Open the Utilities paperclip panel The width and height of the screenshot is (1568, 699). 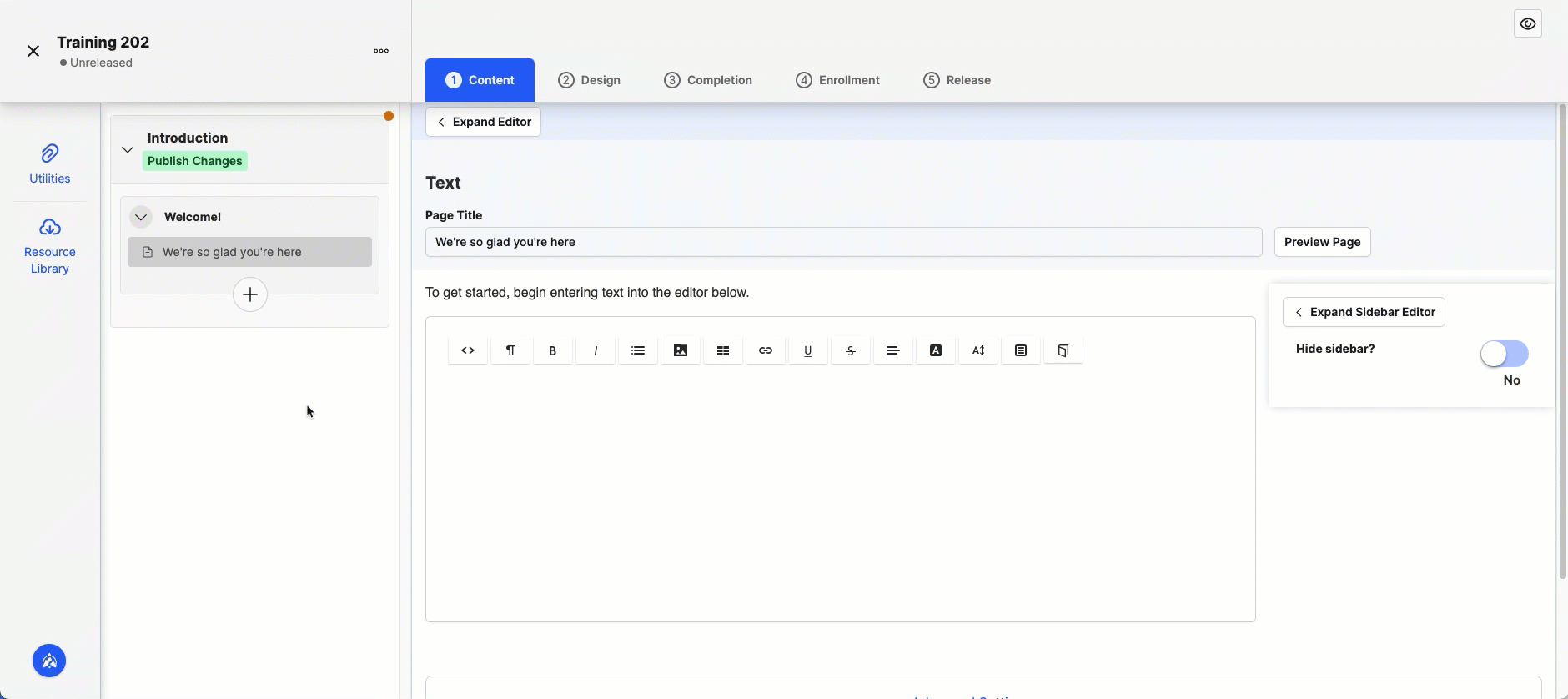(x=50, y=164)
